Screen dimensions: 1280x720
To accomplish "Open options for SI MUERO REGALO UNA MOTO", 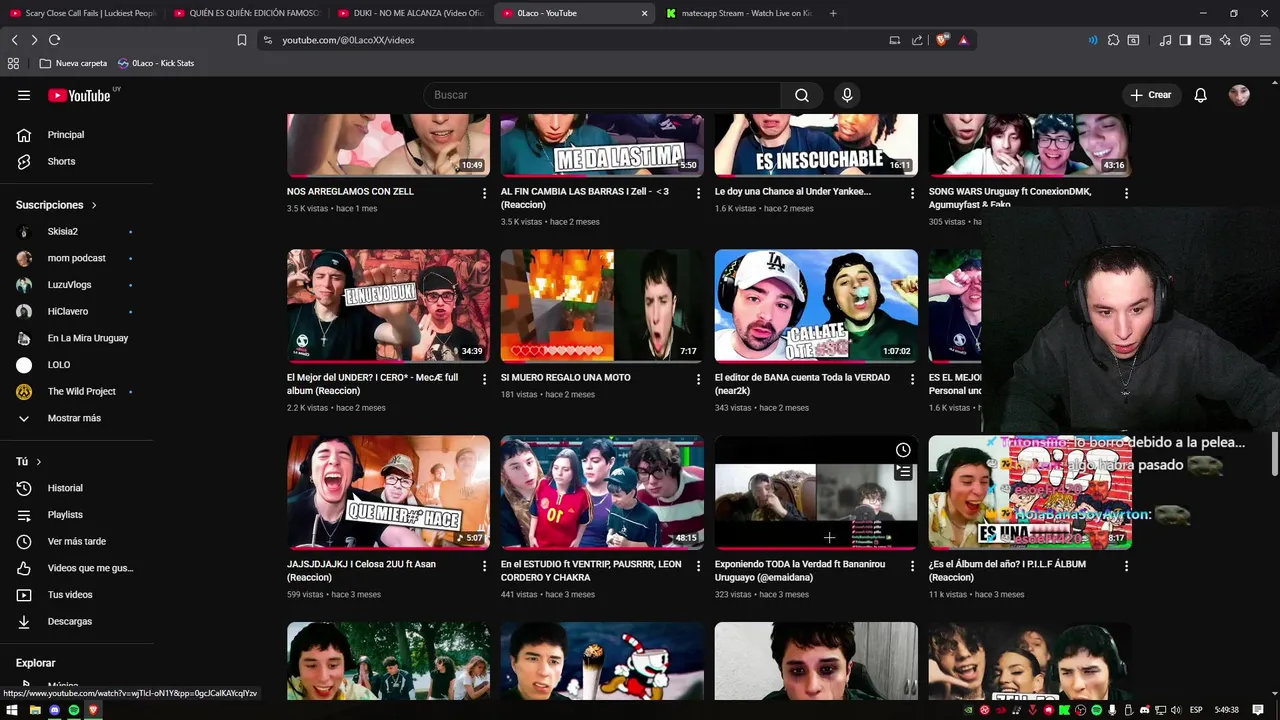I will (699, 379).
